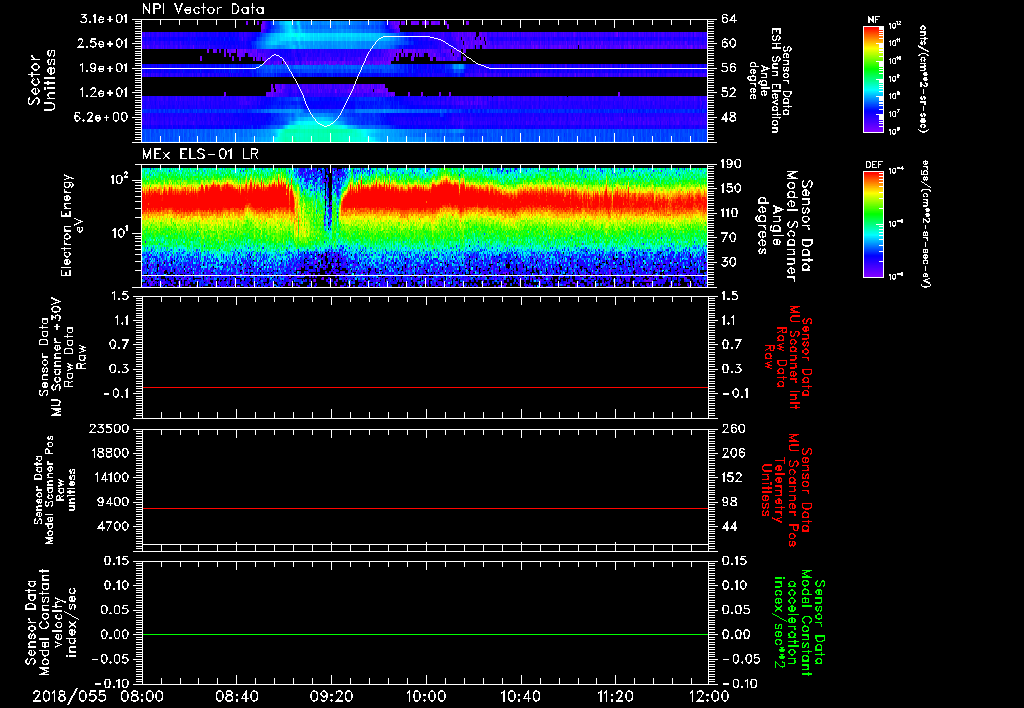1024x708 pixels.
Task: Click the green 'Model Constant acceleration' axis label
Action: (x=798, y=622)
